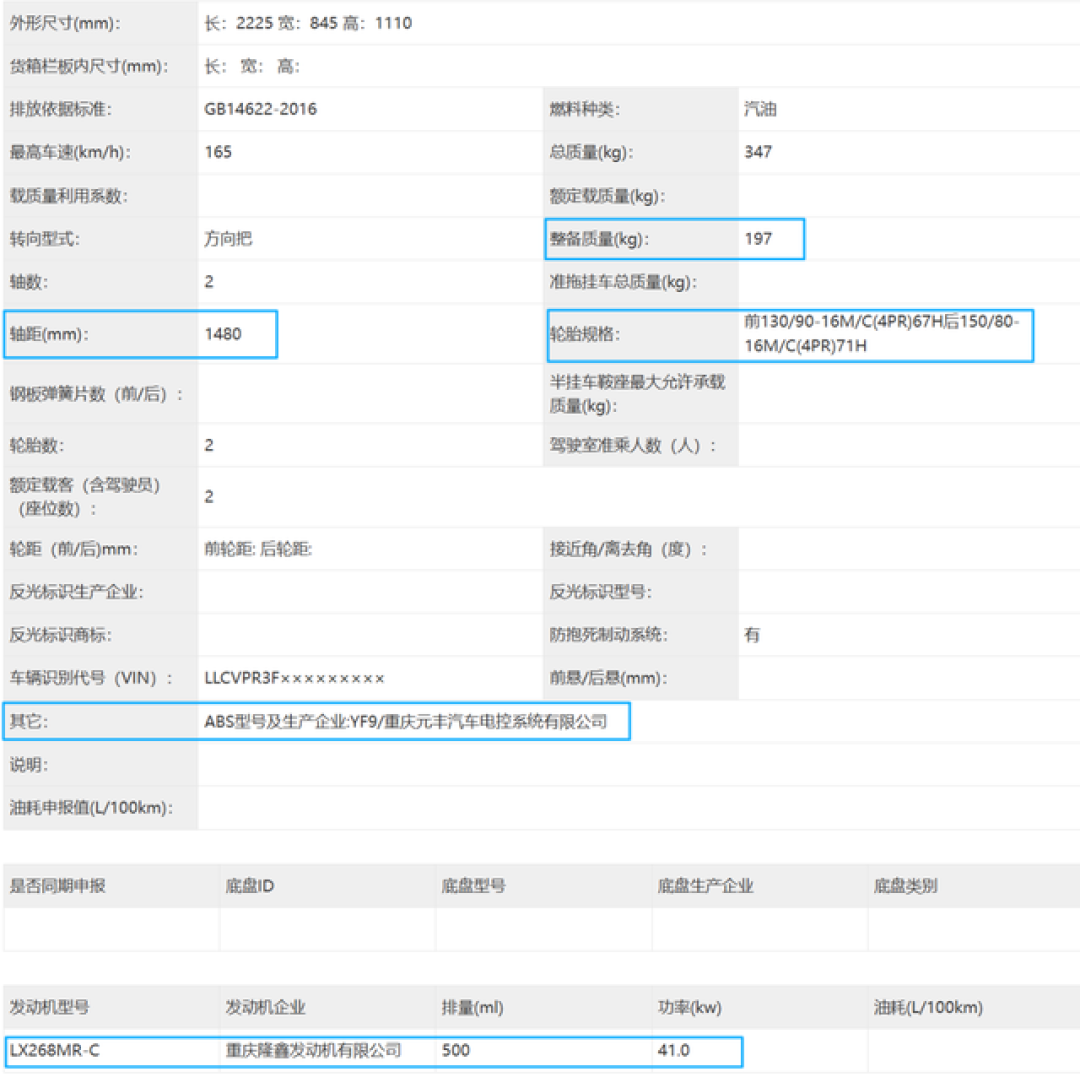Image resolution: width=1080 pixels, height=1077 pixels.
Task: Click the 发动机型号 column header
Action: 49,1007
